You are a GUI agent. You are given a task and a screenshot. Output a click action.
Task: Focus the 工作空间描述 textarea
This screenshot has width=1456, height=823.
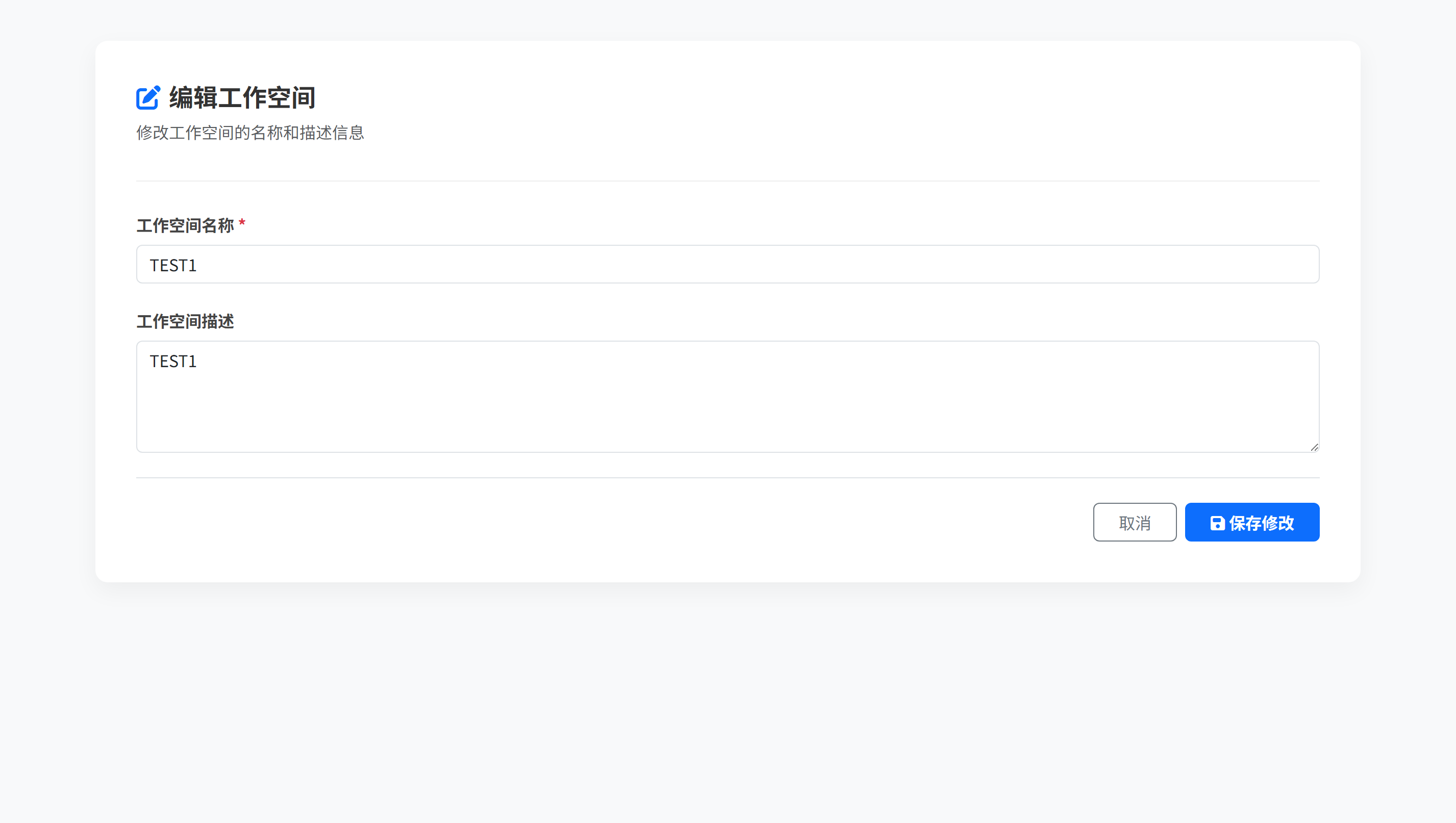point(727,396)
